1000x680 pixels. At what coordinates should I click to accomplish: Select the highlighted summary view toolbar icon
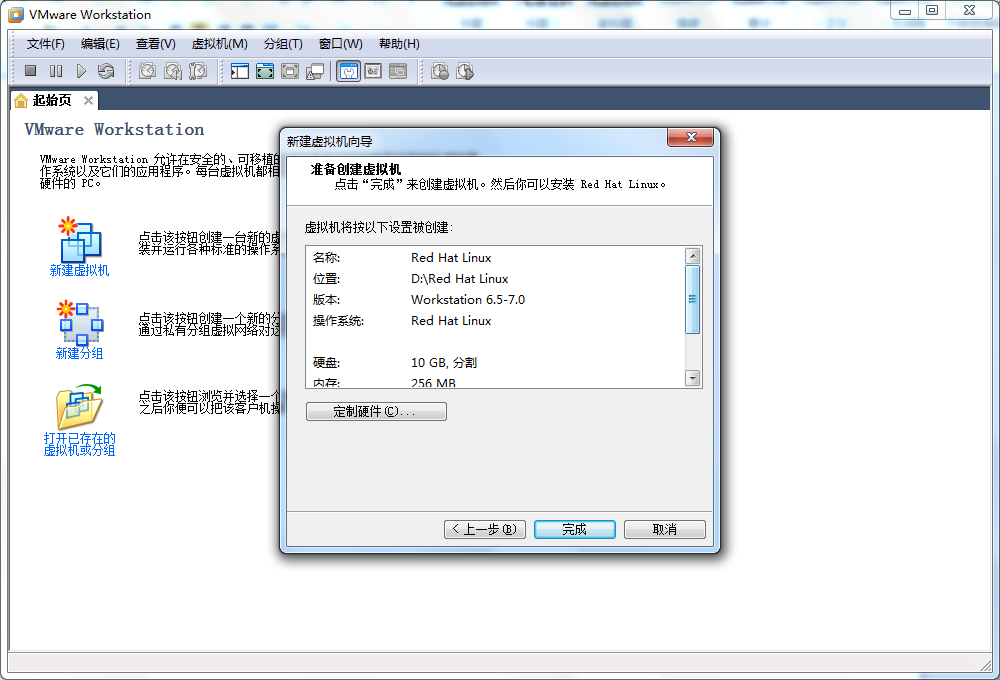(348, 71)
